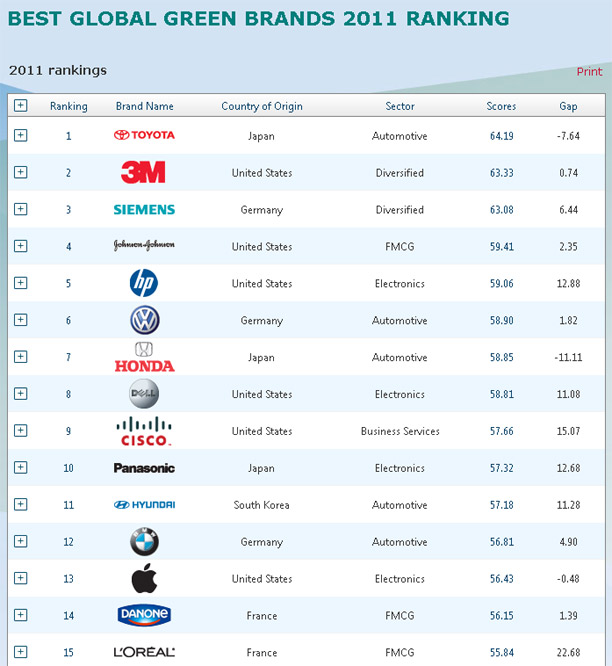This screenshot has height=666, width=612.
Task: Click the Toyota brand logo
Action: tap(144, 136)
